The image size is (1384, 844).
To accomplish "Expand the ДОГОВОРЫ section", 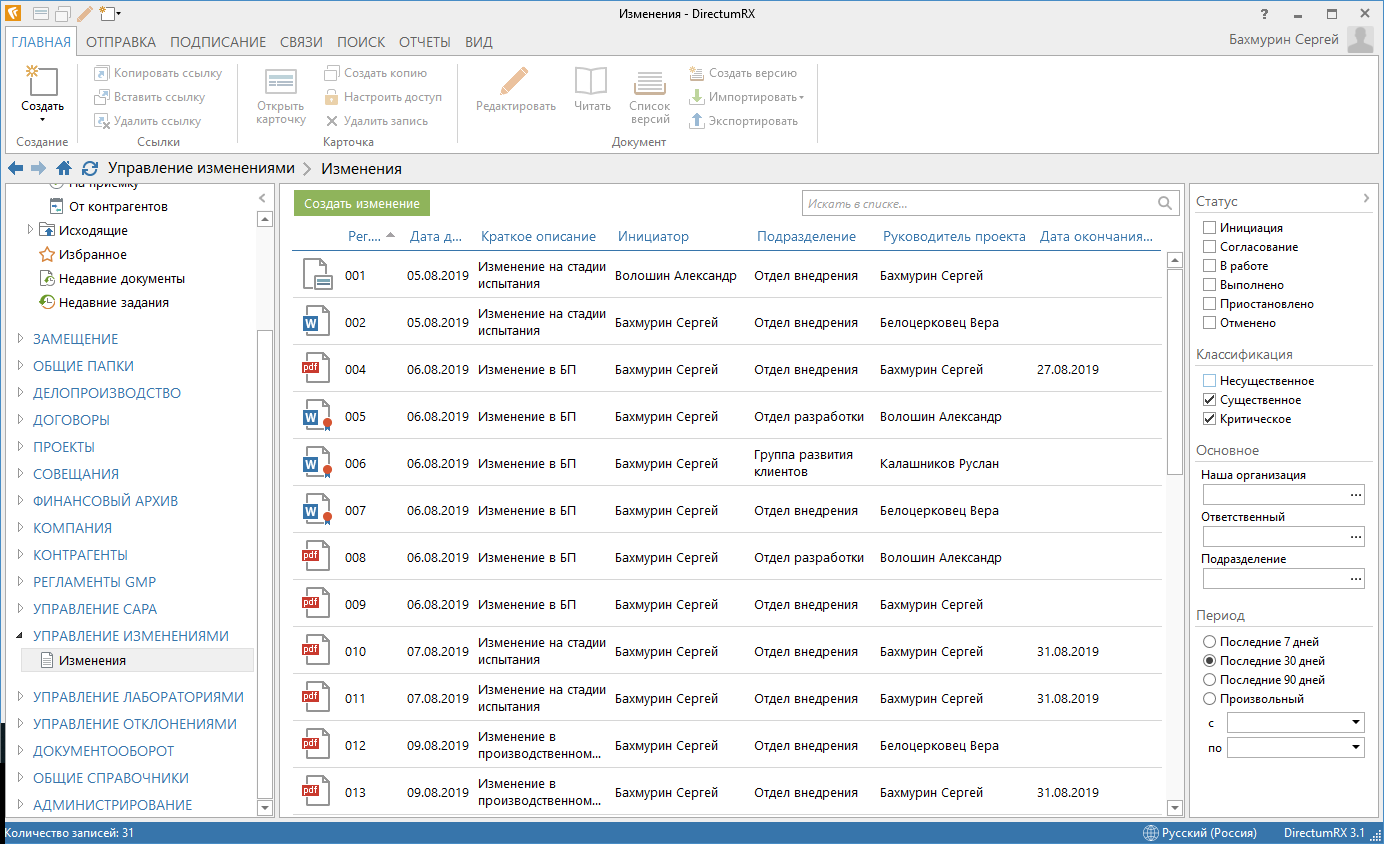I will pyautogui.click(x=20, y=420).
